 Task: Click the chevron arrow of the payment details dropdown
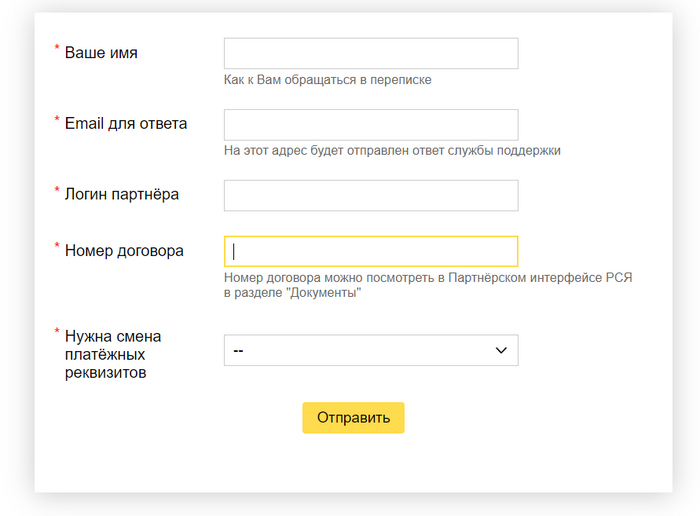tap(502, 351)
